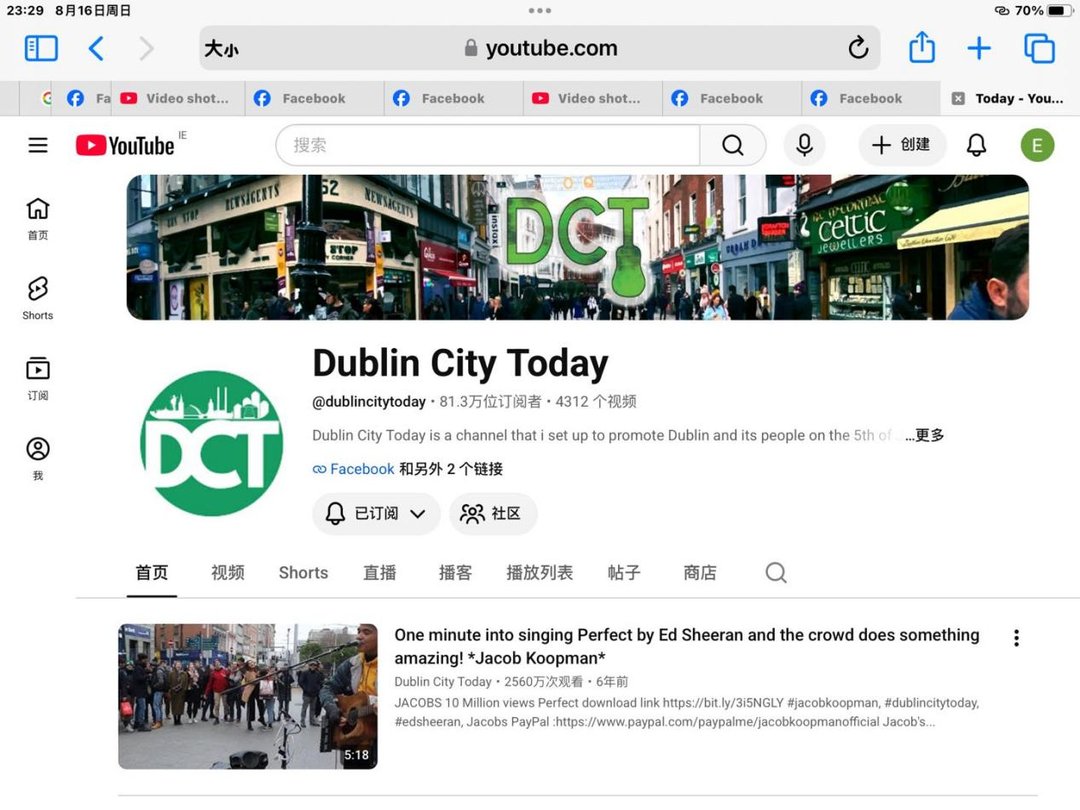The height and width of the screenshot is (810, 1080).
Task: Click the 'Dublin City Today' channel heading
Action: pos(461,363)
